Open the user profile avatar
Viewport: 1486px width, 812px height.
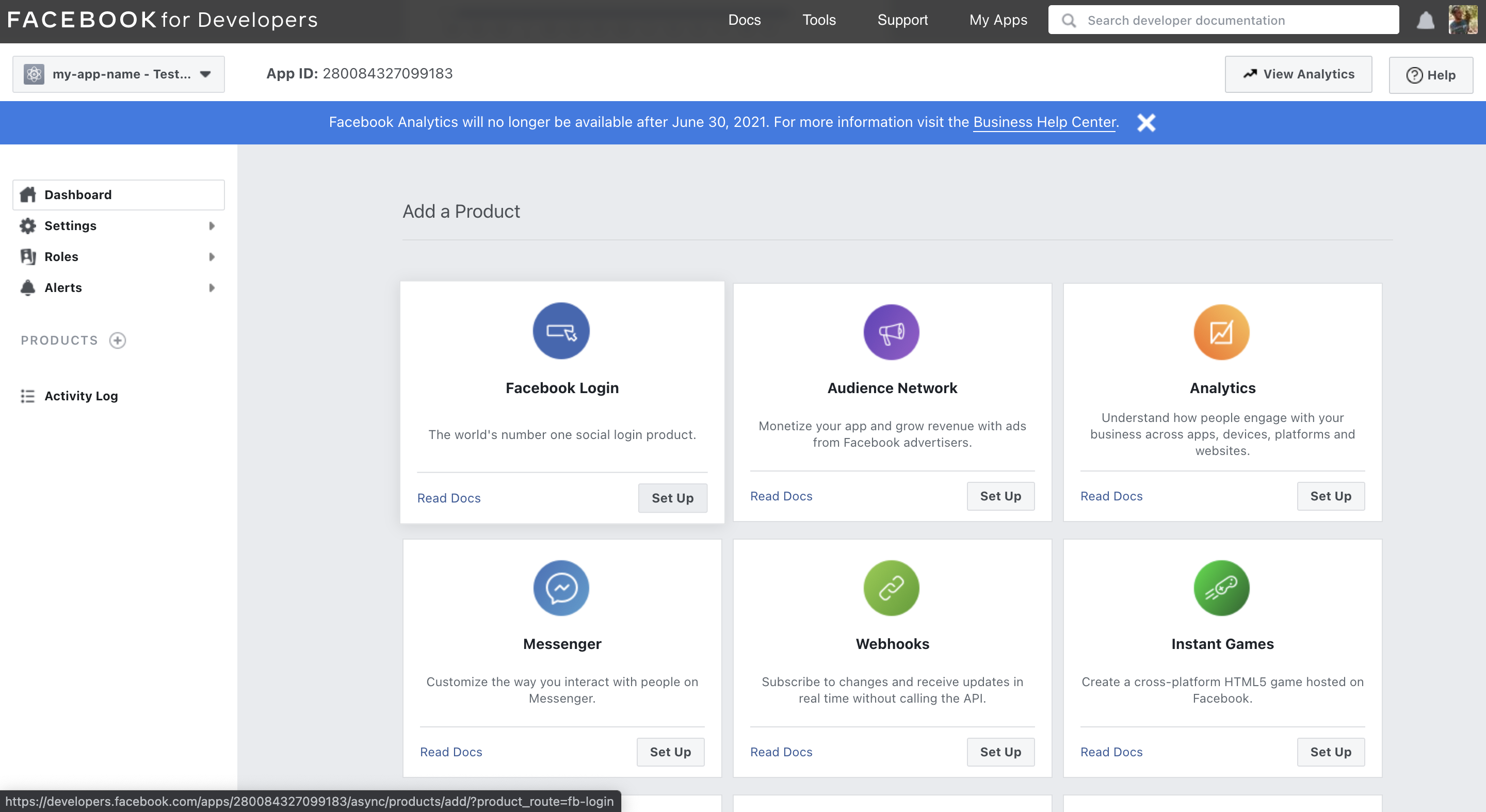pyautogui.click(x=1462, y=20)
